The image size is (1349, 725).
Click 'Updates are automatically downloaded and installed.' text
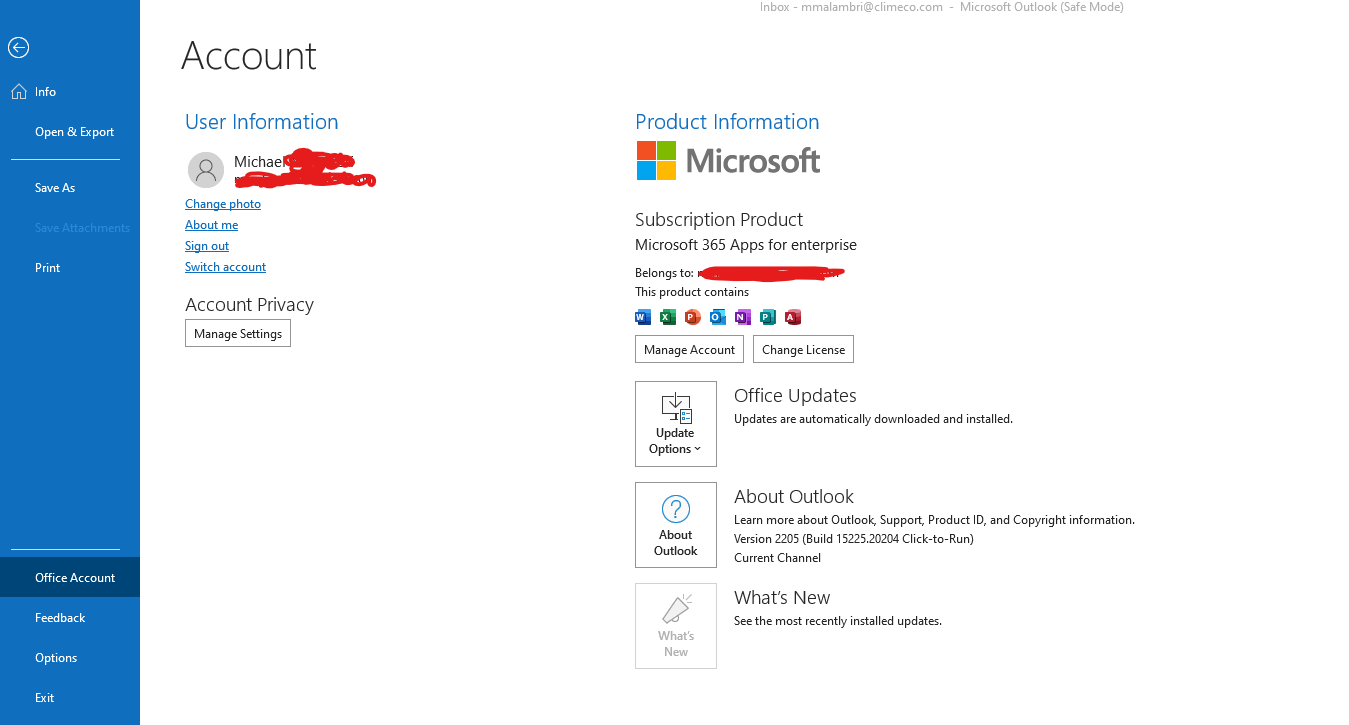click(x=873, y=419)
